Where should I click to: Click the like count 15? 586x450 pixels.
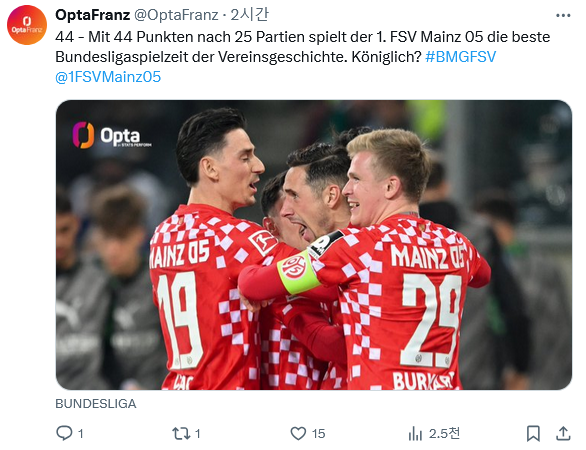[x=318, y=434]
